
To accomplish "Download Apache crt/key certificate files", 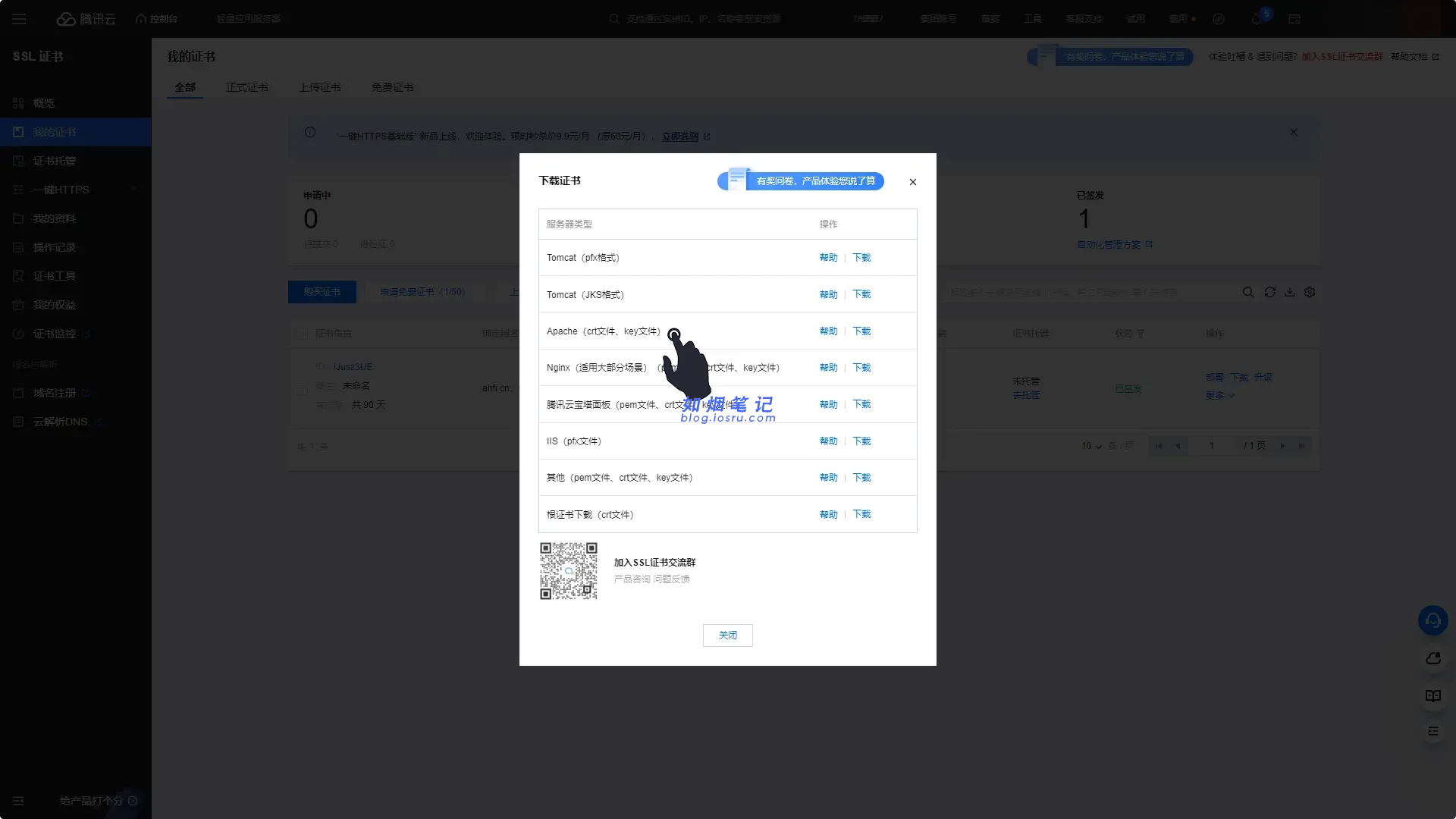I will (x=861, y=331).
